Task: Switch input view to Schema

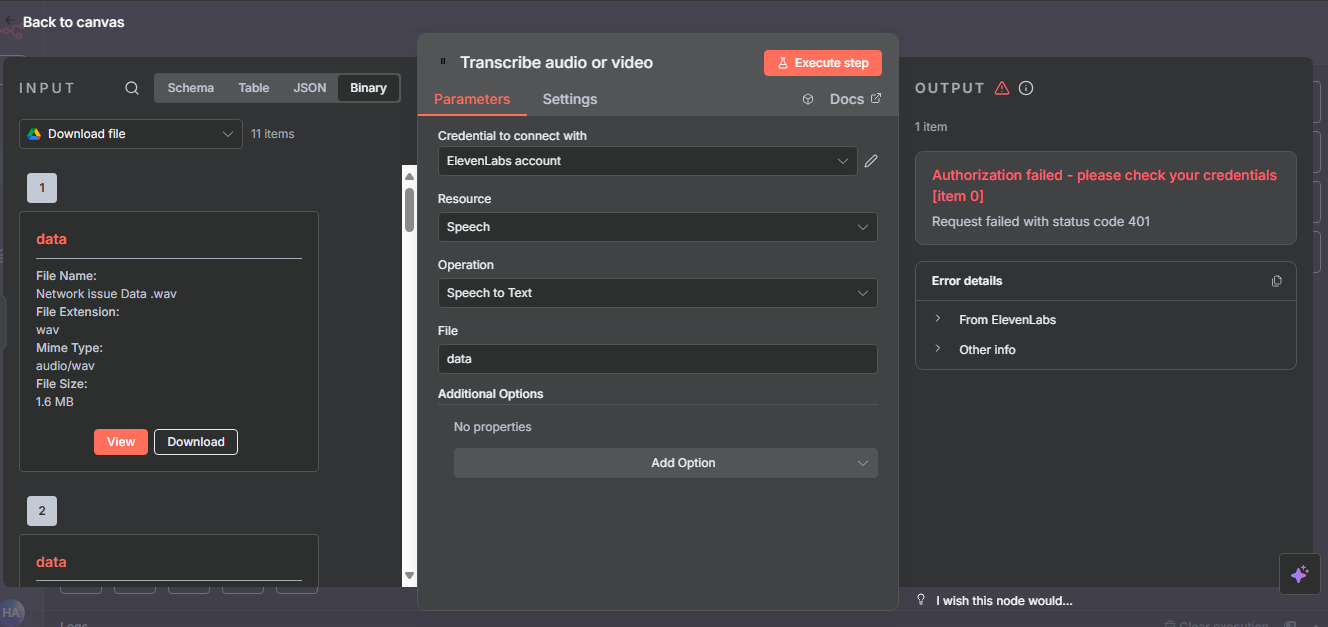Action: point(190,88)
